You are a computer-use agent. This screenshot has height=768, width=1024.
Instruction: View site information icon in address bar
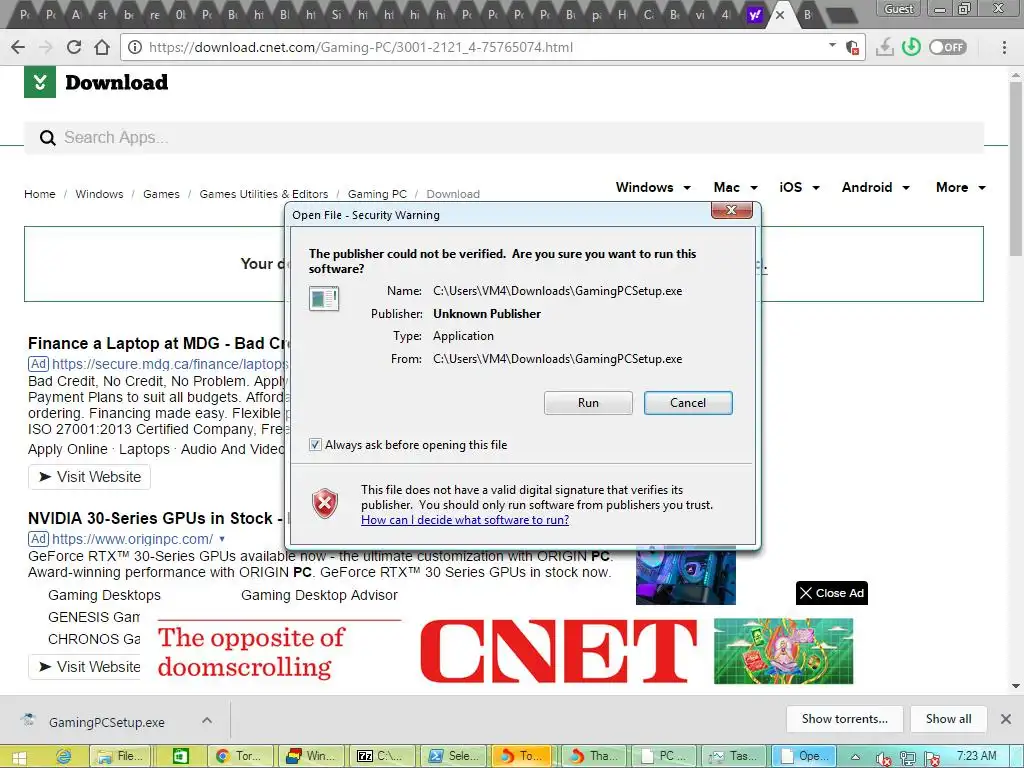pyautogui.click(x=135, y=47)
